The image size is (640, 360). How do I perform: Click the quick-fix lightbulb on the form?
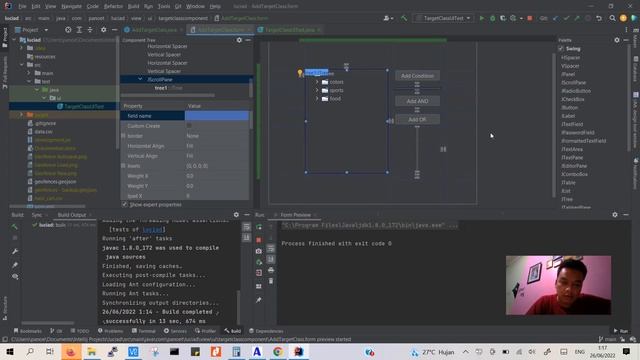[300, 73]
